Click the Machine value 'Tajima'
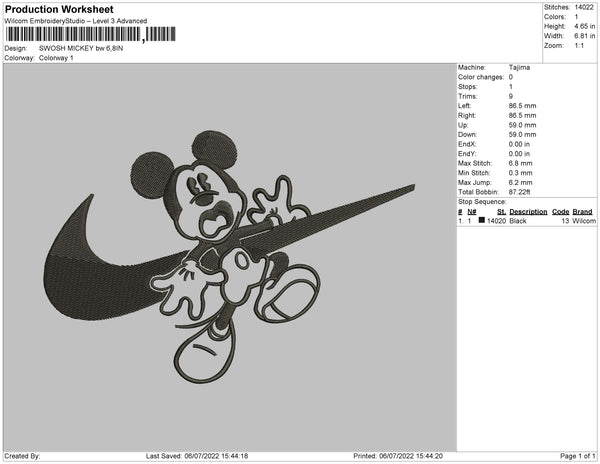The width and height of the screenshot is (600, 464). coord(519,67)
